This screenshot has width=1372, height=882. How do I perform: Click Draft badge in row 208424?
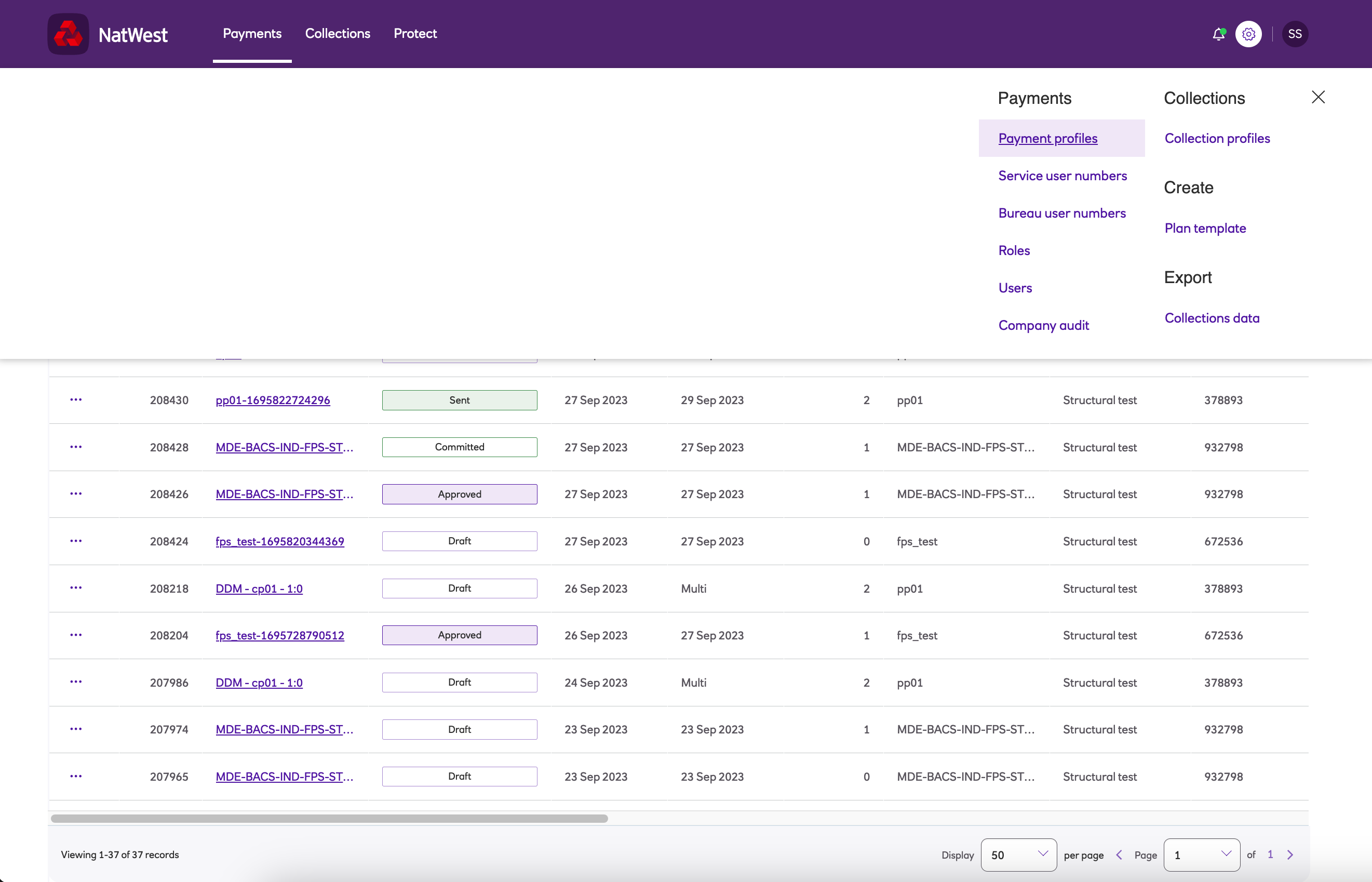point(459,541)
